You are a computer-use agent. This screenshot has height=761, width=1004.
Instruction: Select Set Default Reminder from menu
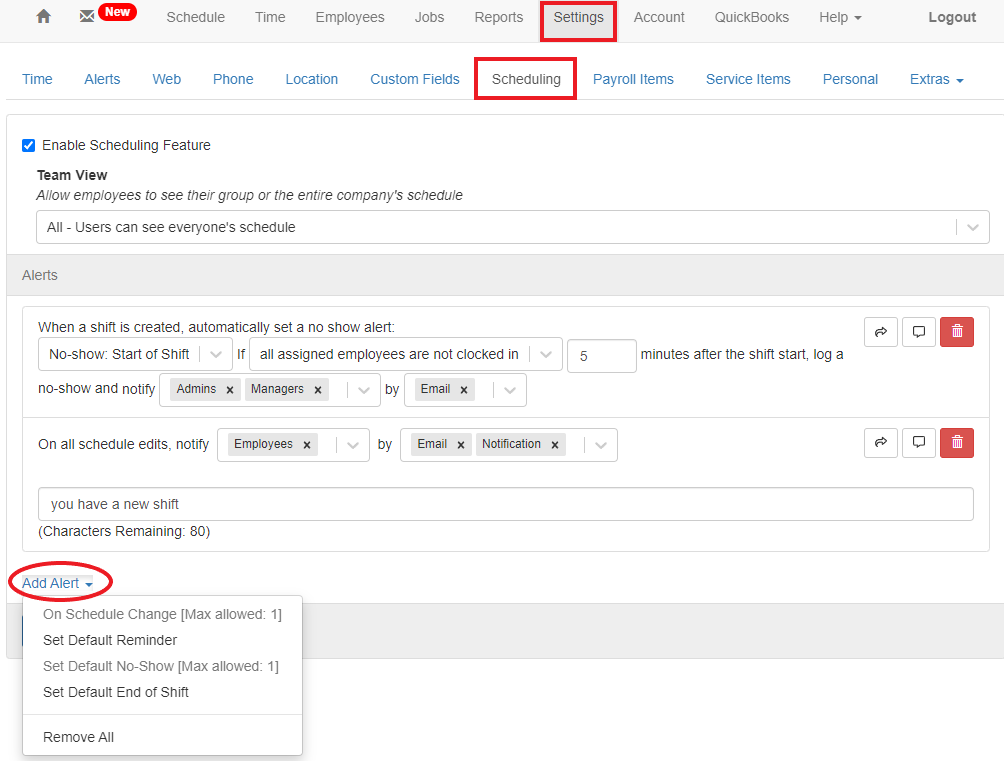[110, 640]
